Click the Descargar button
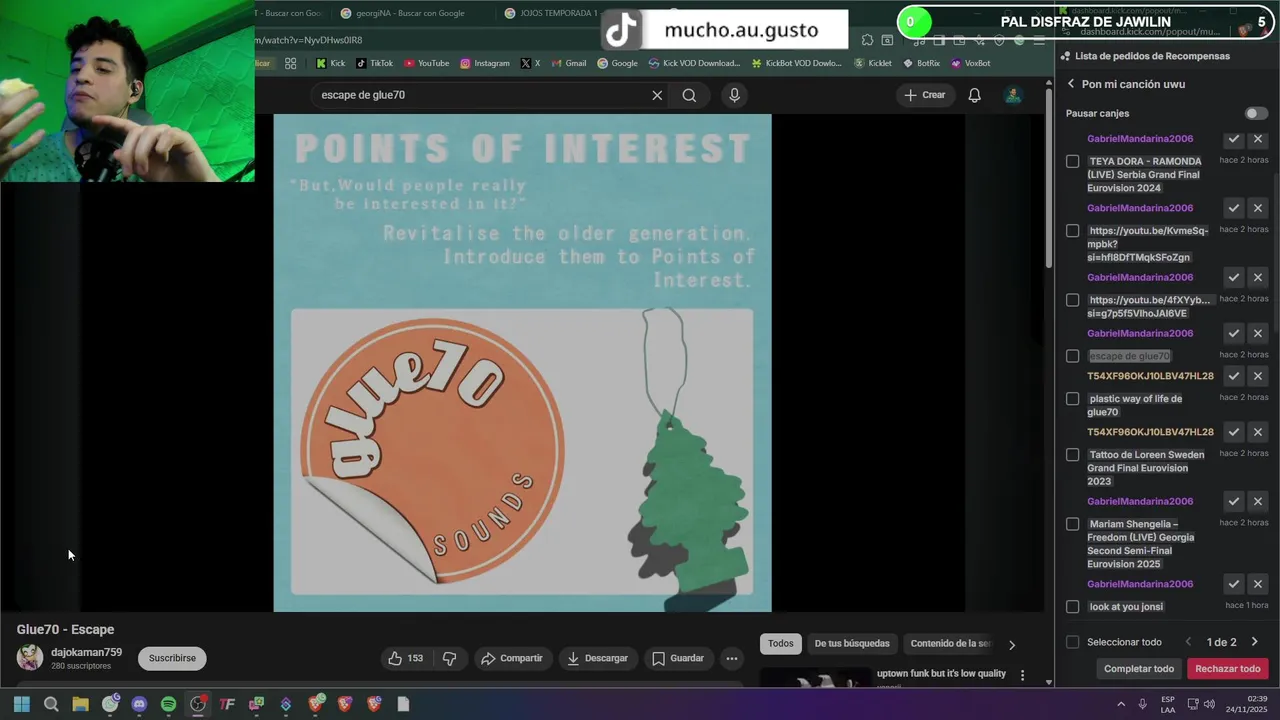The image size is (1280, 720). 597,658
